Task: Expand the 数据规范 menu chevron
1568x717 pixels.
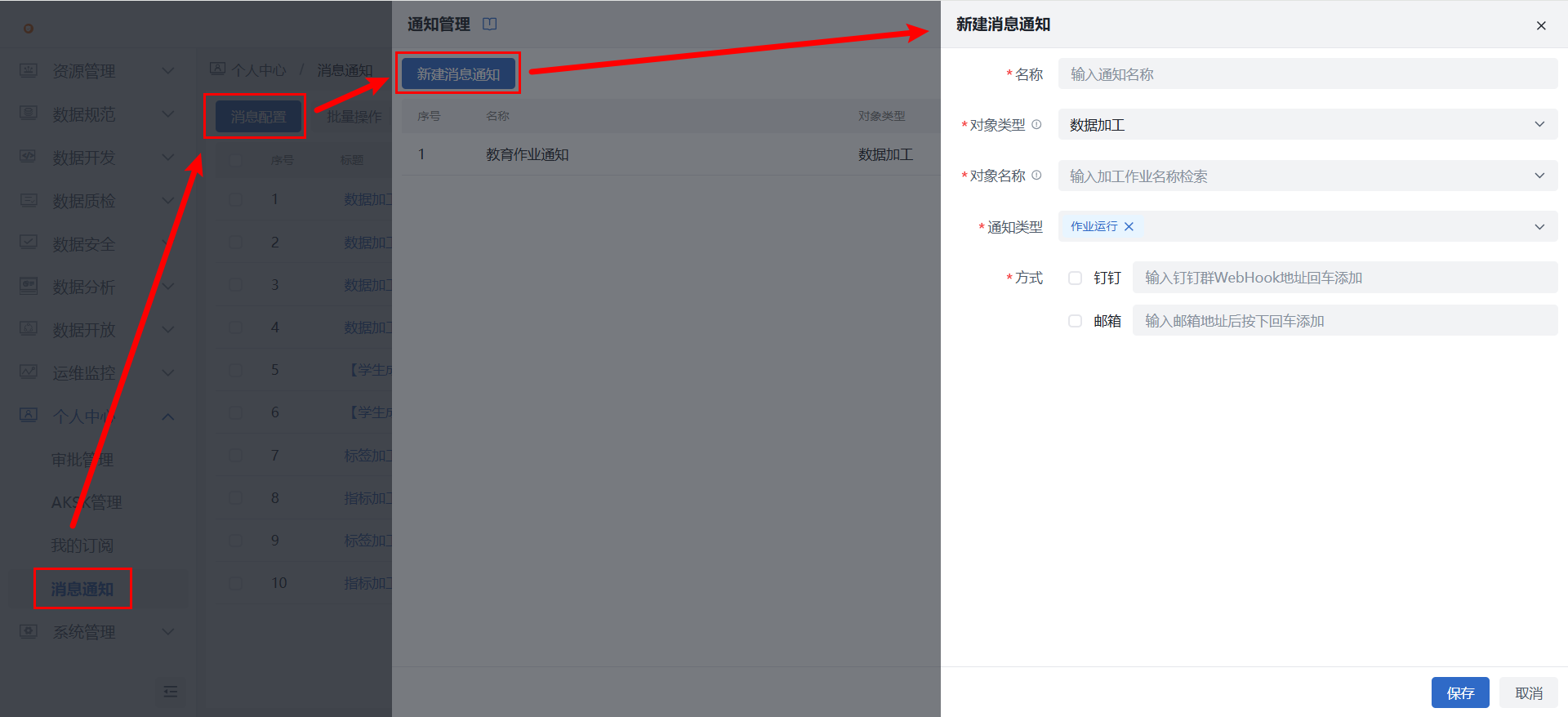Action: click(167, 114)
